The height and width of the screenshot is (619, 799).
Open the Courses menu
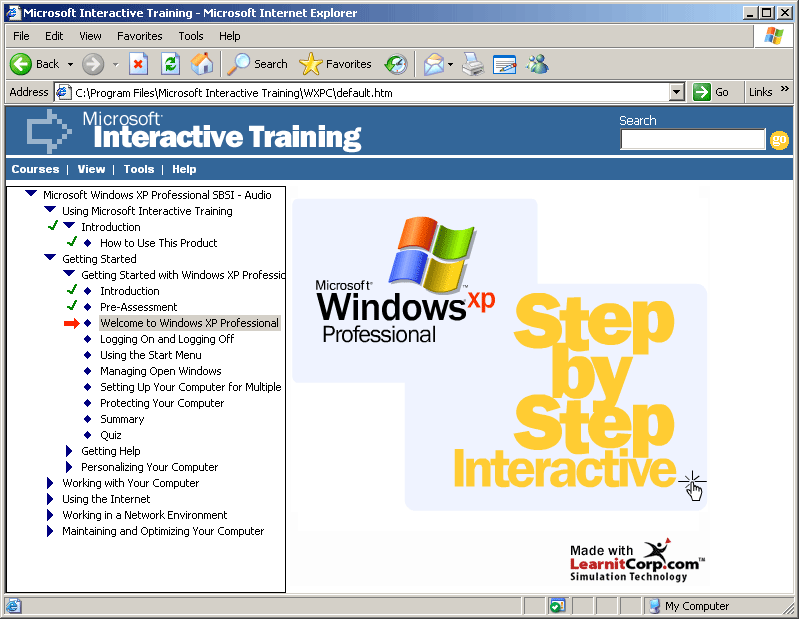click(x=35, y=169)
